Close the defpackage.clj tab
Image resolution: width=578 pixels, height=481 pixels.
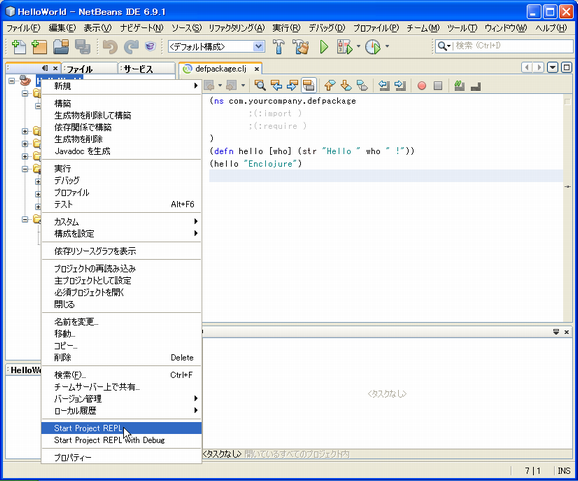coord(257,69)
